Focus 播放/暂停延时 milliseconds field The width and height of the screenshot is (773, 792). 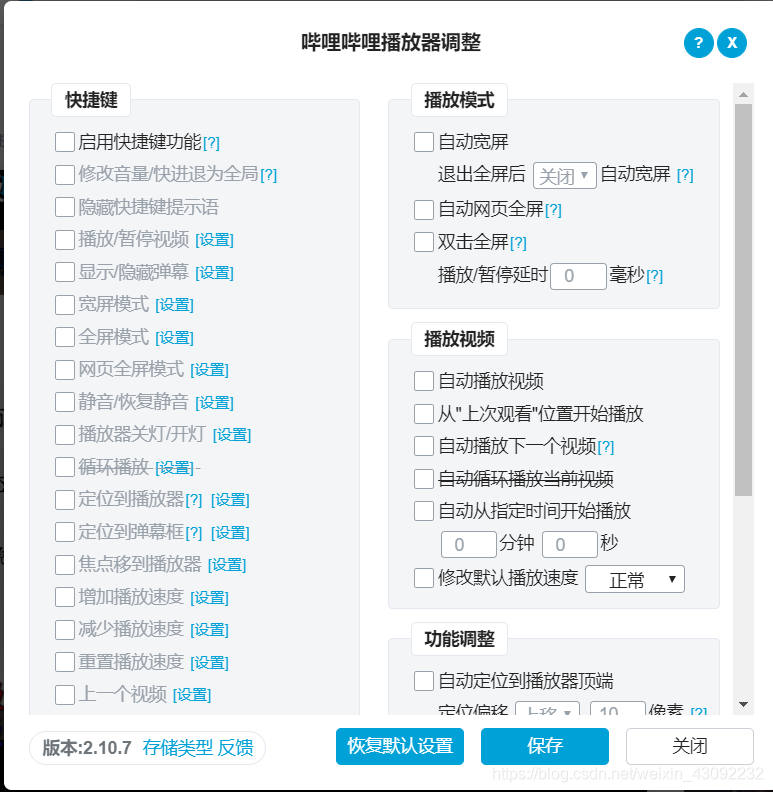578,276
